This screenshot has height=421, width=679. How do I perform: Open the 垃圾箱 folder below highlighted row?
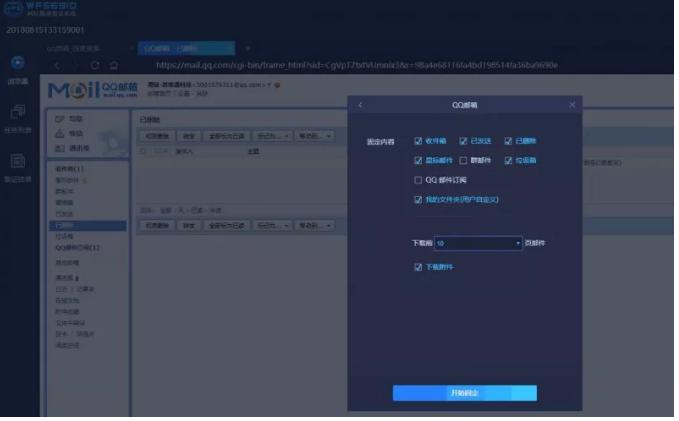pyautogui.click(x=65, y=236)
